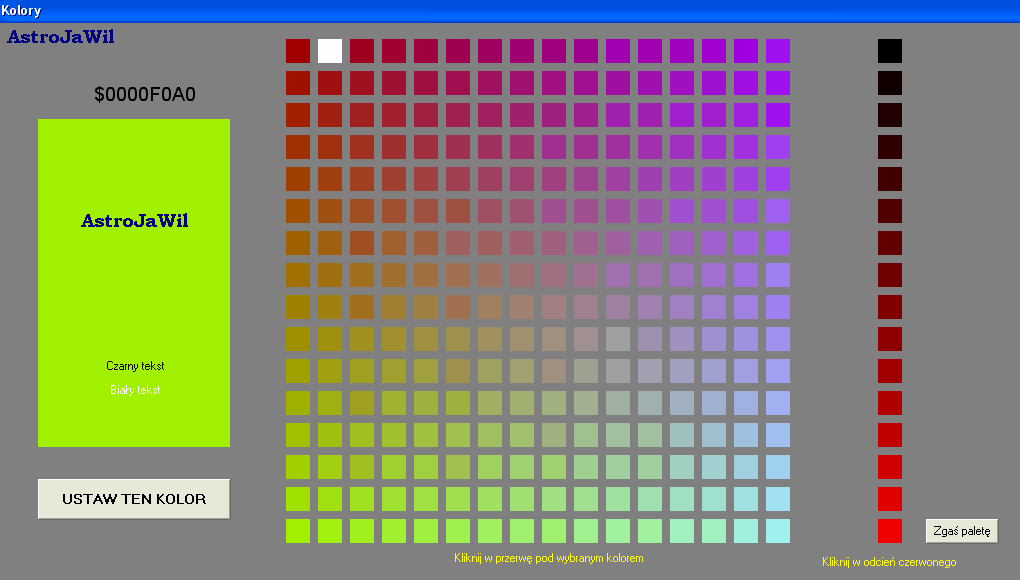
Task: Pick the white swatch in the grid's top row
Action: pyautogui.click(x=330, y=51)
